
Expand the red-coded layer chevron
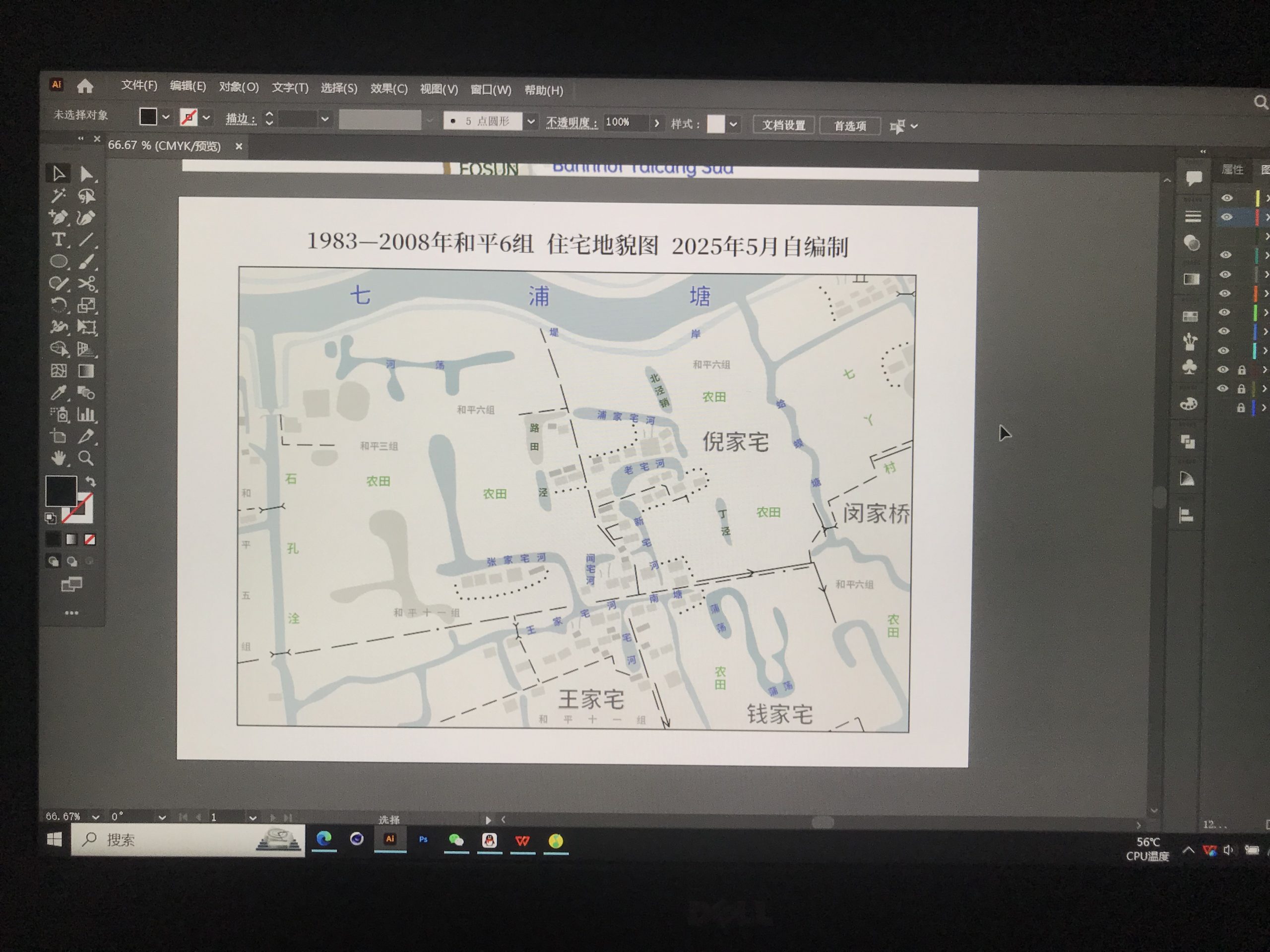(x=1267, y=218)
